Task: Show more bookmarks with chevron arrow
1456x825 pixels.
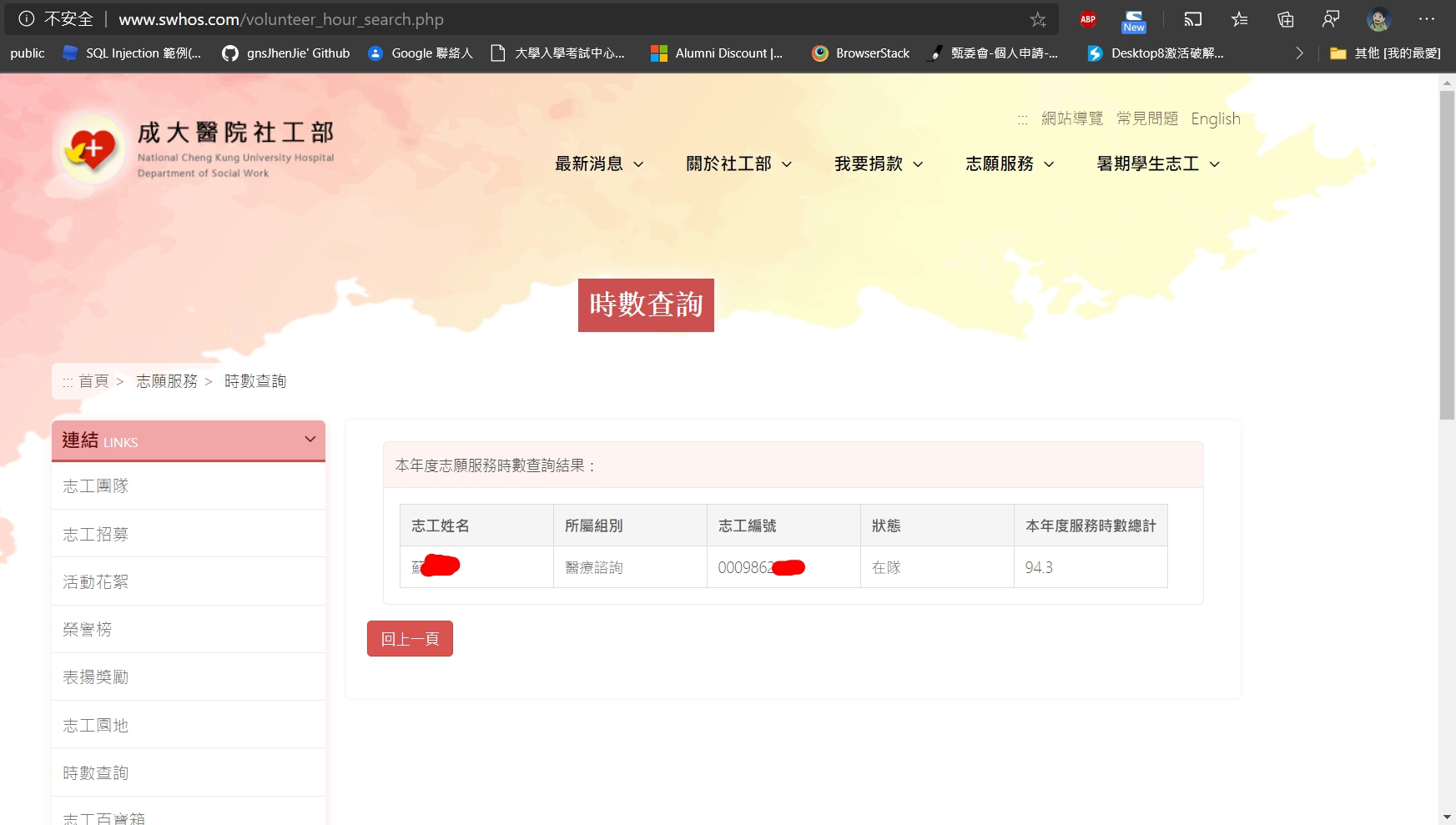Action: point(1299,53)
